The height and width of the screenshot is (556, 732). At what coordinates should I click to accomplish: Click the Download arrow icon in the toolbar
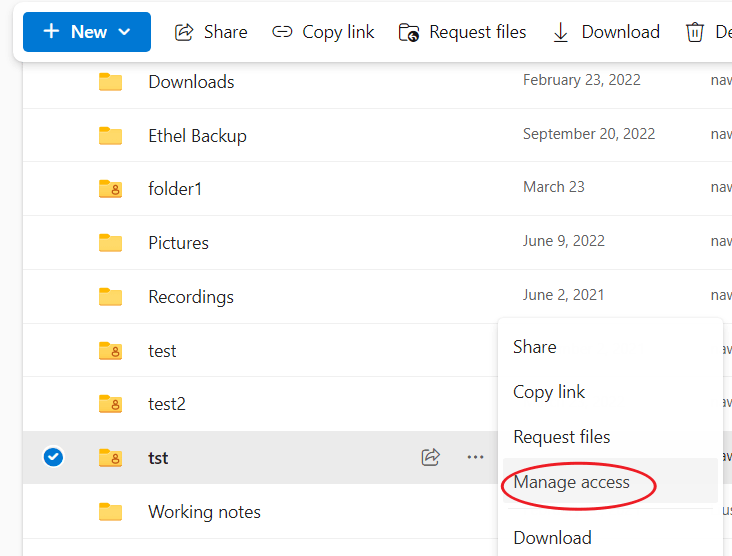[x=560, y=33]
